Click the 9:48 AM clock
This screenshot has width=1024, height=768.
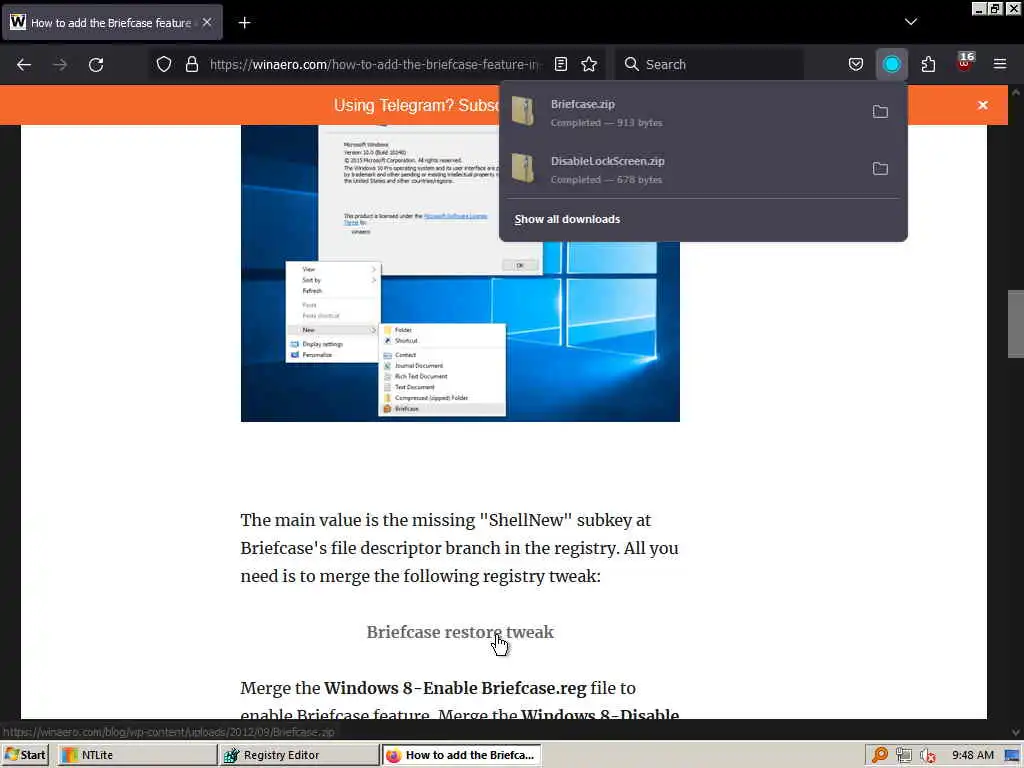point(972,755)
